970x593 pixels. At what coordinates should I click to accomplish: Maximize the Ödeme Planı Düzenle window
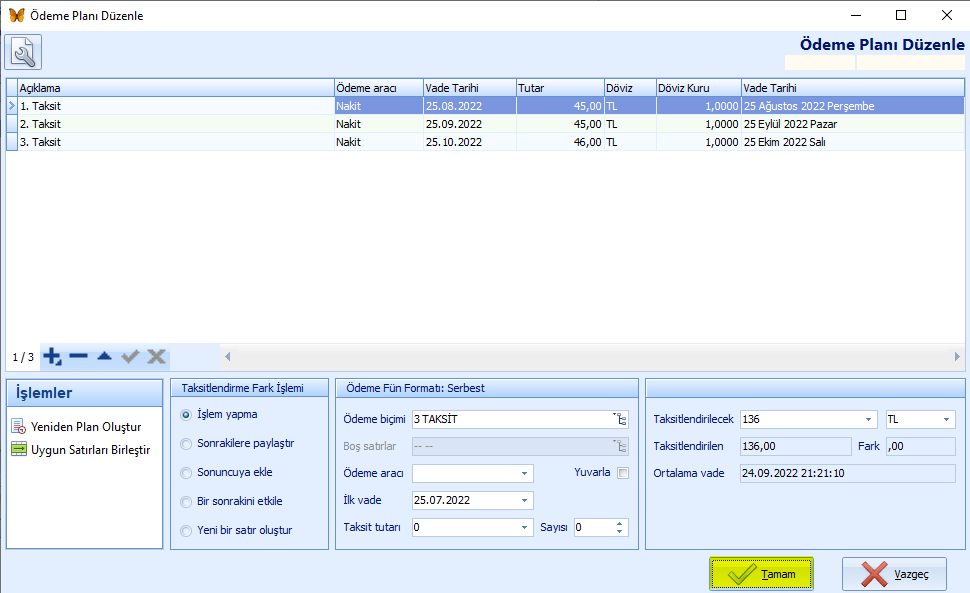click(x=901, y=15)
